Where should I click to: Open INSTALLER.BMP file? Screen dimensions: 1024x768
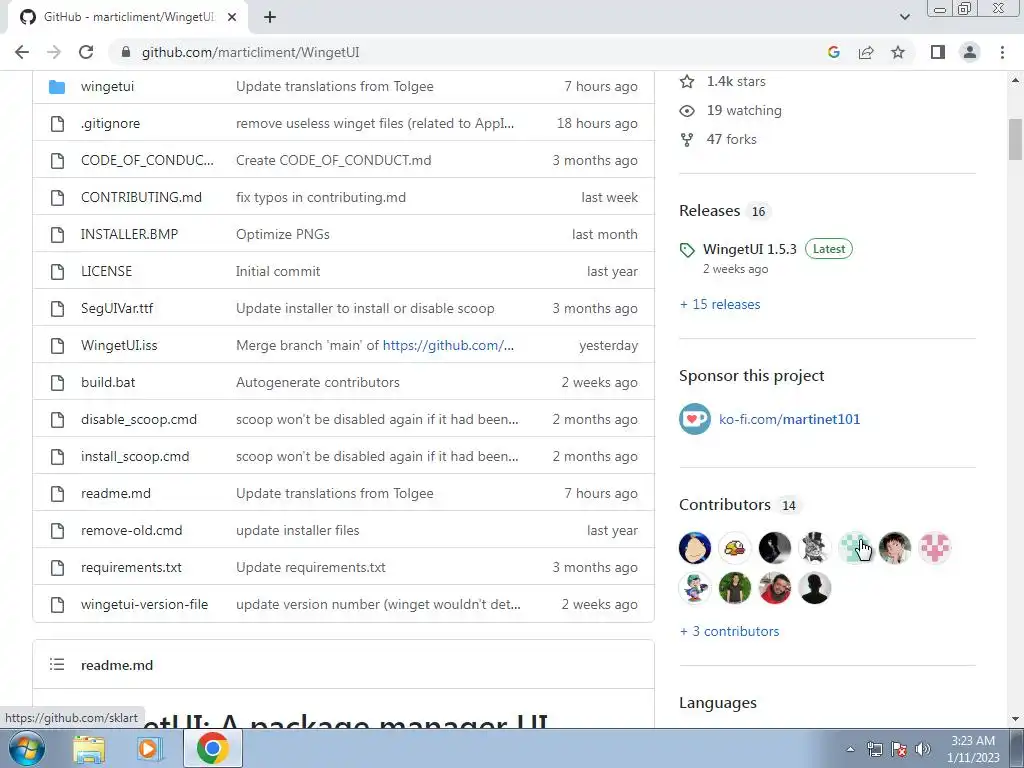click(x=129, y=234)
